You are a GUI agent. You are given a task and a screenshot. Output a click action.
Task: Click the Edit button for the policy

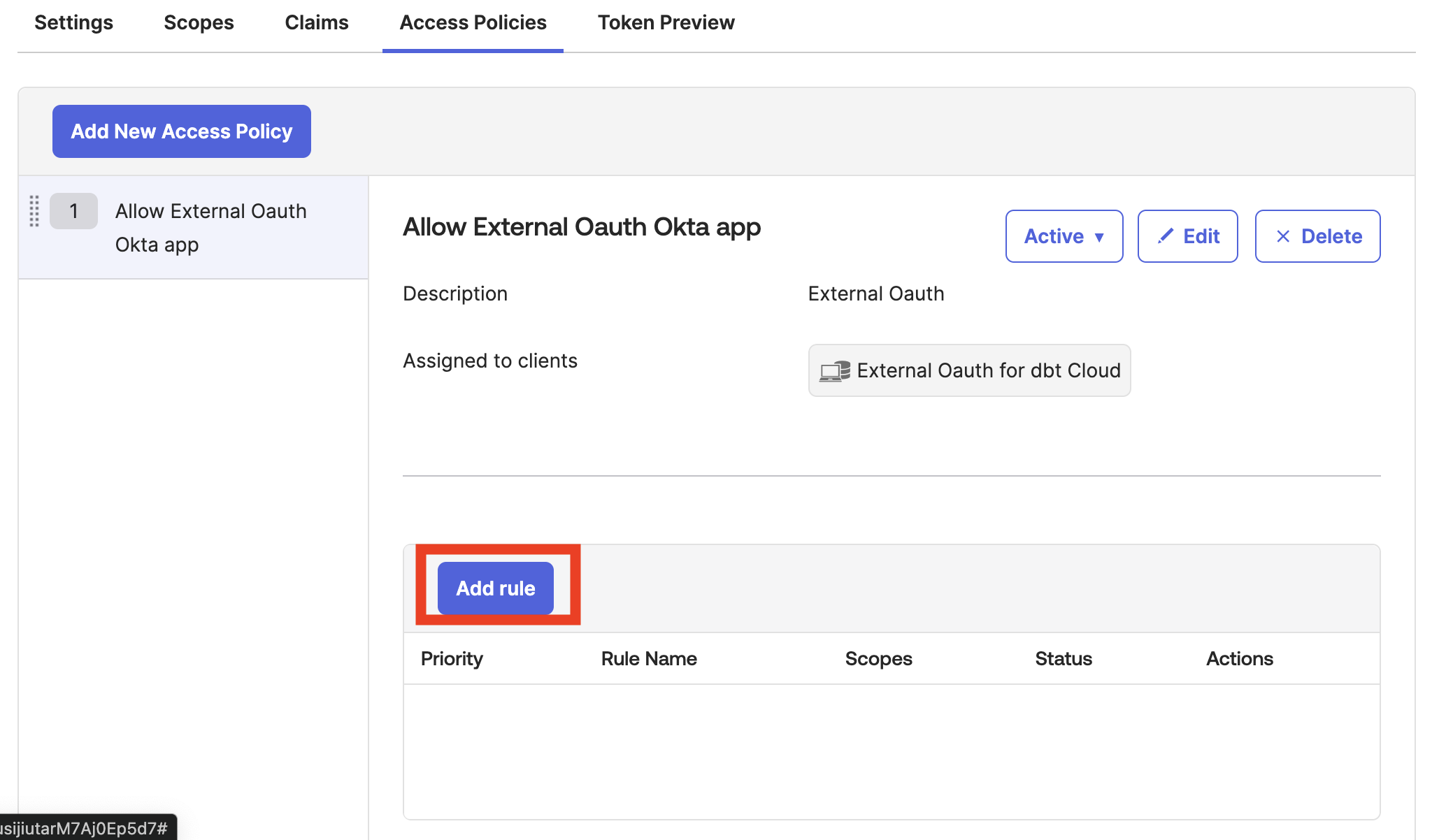pyautogui.click(x=1187, y=236)
